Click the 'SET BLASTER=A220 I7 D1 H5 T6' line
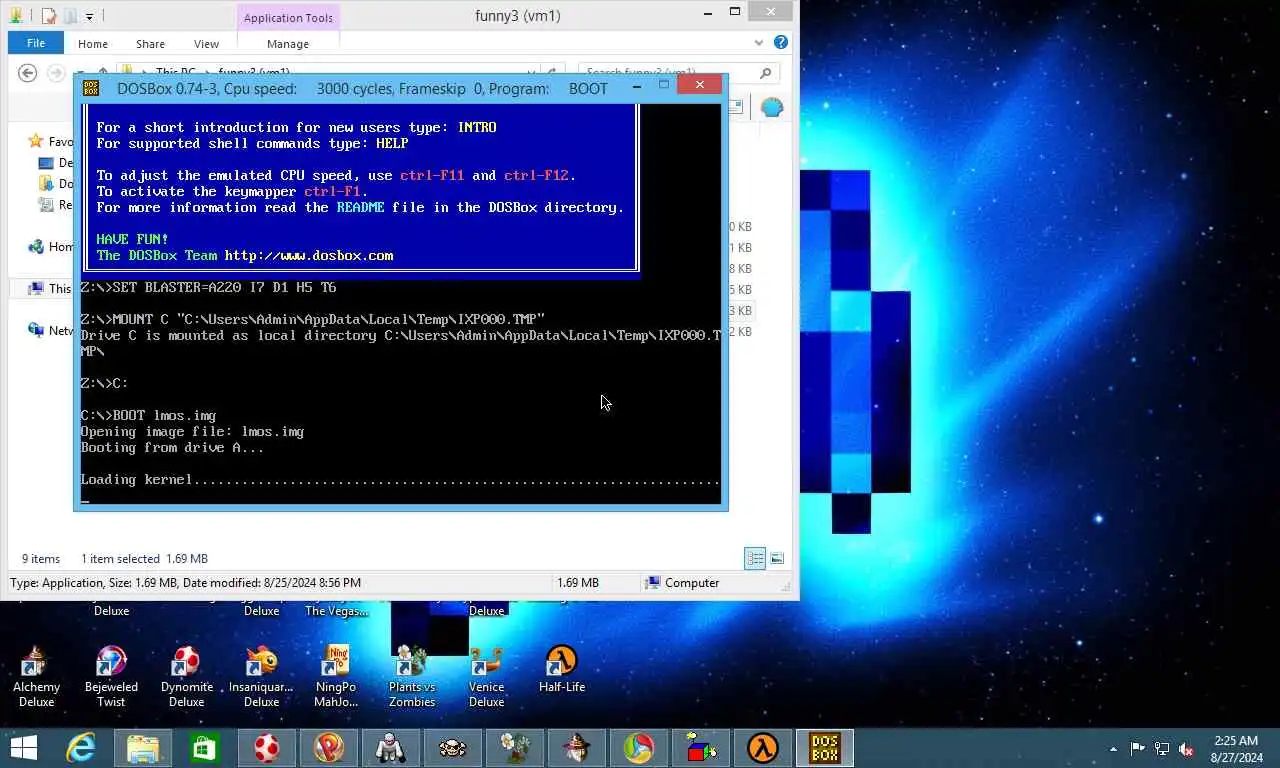 (x=208, y=287)
